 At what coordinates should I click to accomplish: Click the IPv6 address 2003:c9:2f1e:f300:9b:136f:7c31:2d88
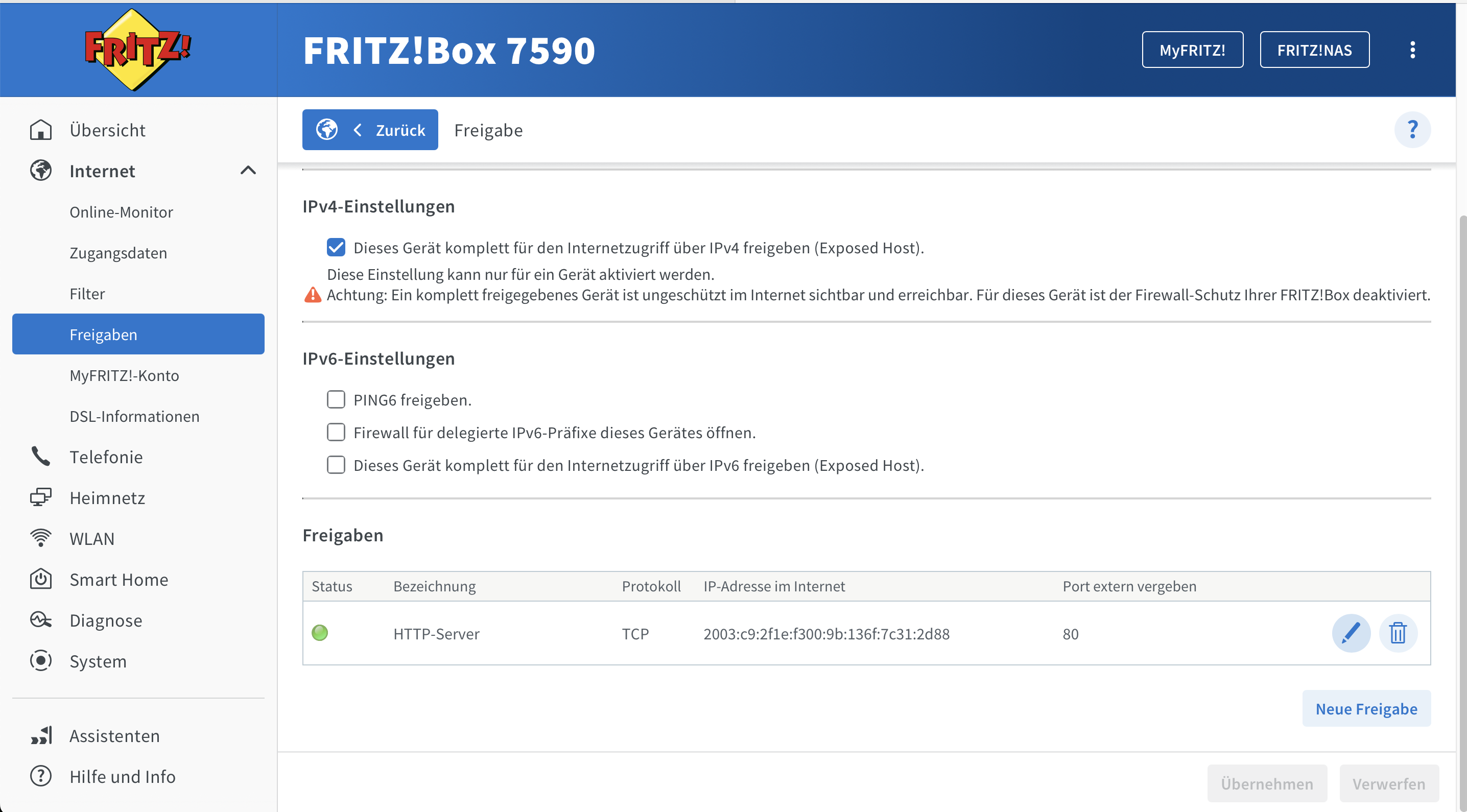826,634
